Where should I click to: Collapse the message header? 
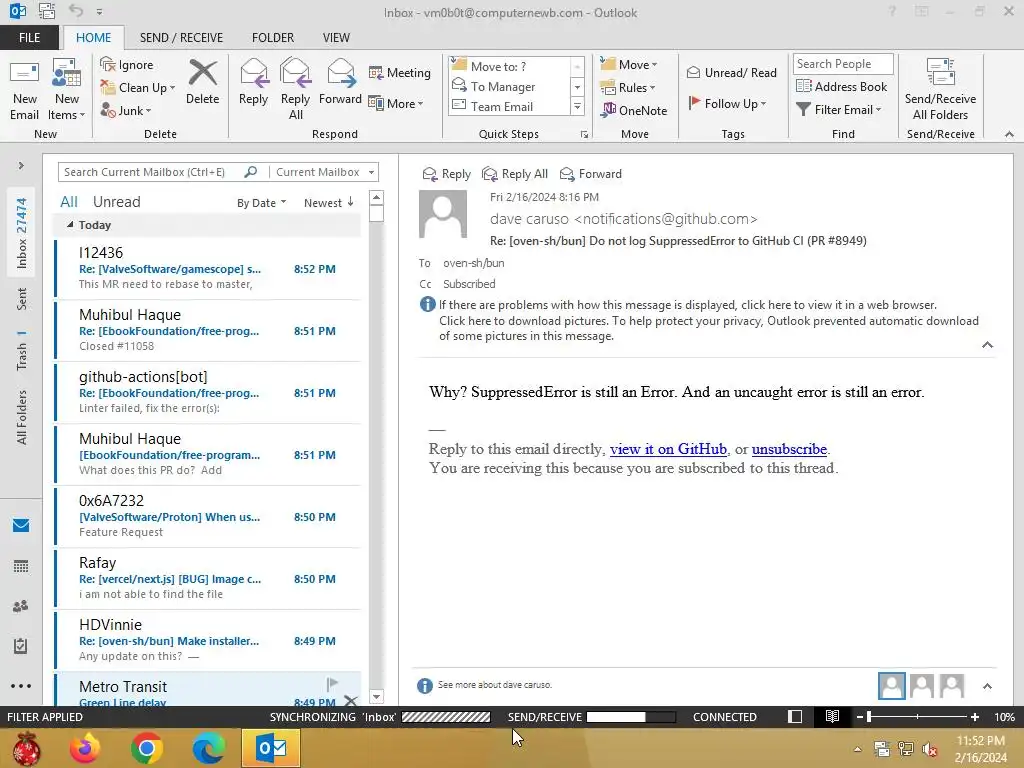tap(987, 344)
